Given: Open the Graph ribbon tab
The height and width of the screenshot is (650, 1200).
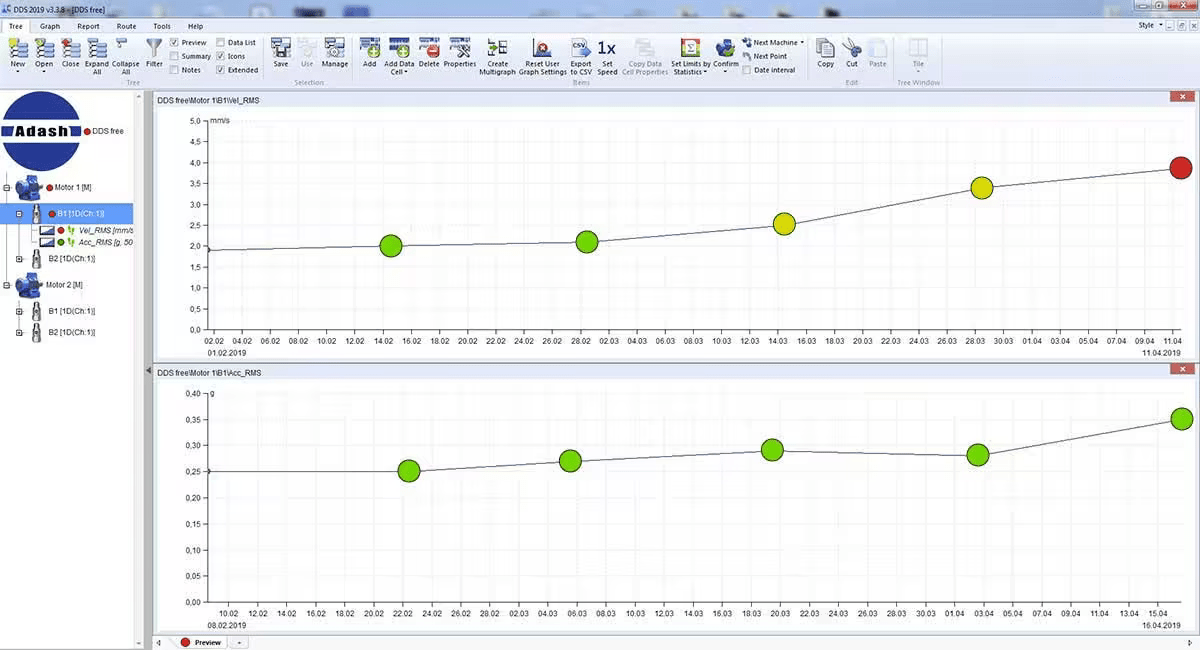Looking at the screenshot, I should click(x=50, y=26).
